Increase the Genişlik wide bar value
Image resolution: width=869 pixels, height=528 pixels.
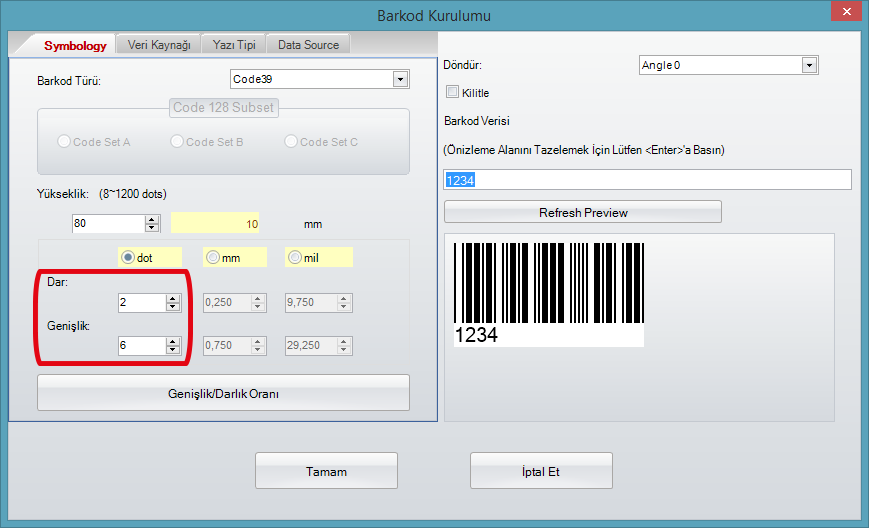(172, 341)
